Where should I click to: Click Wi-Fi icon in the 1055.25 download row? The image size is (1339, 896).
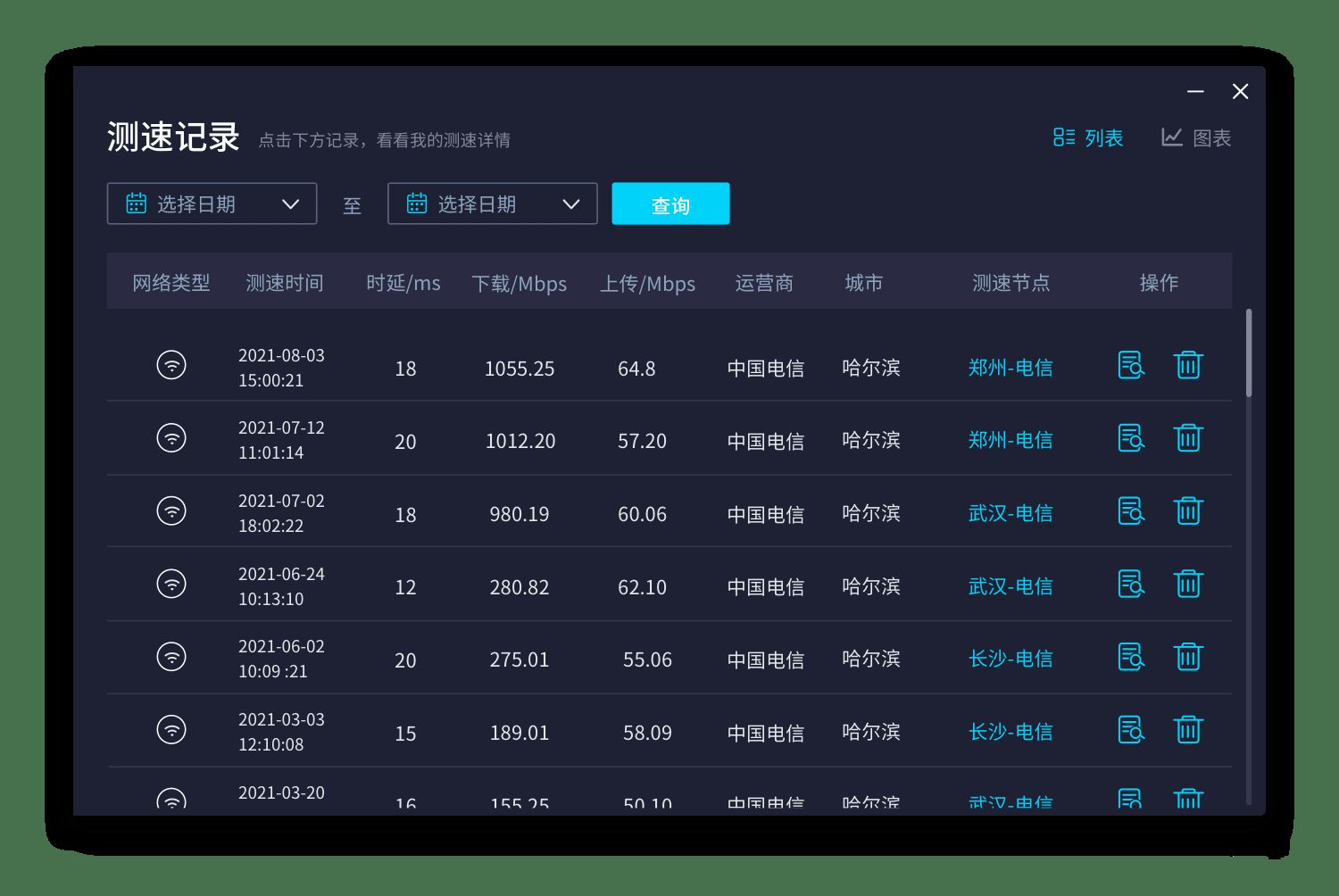171,365
